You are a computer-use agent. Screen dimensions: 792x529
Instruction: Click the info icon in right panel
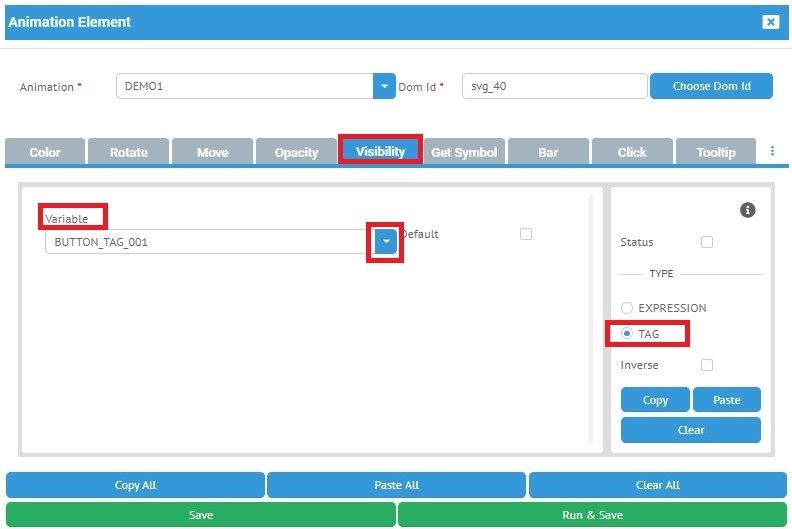pyautogui.click(x=747, y=210)
